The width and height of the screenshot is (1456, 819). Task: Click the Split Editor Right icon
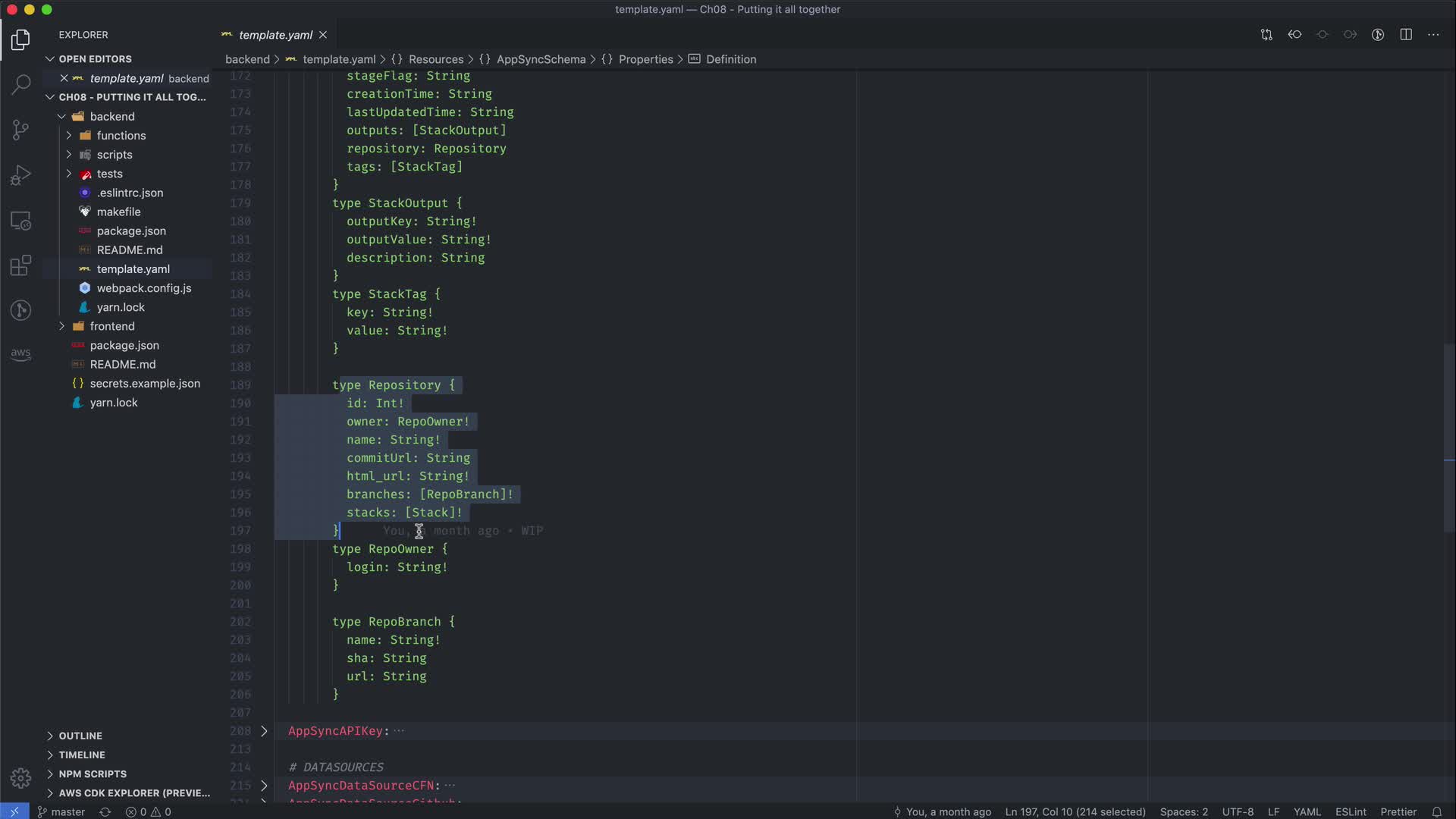1406,35
